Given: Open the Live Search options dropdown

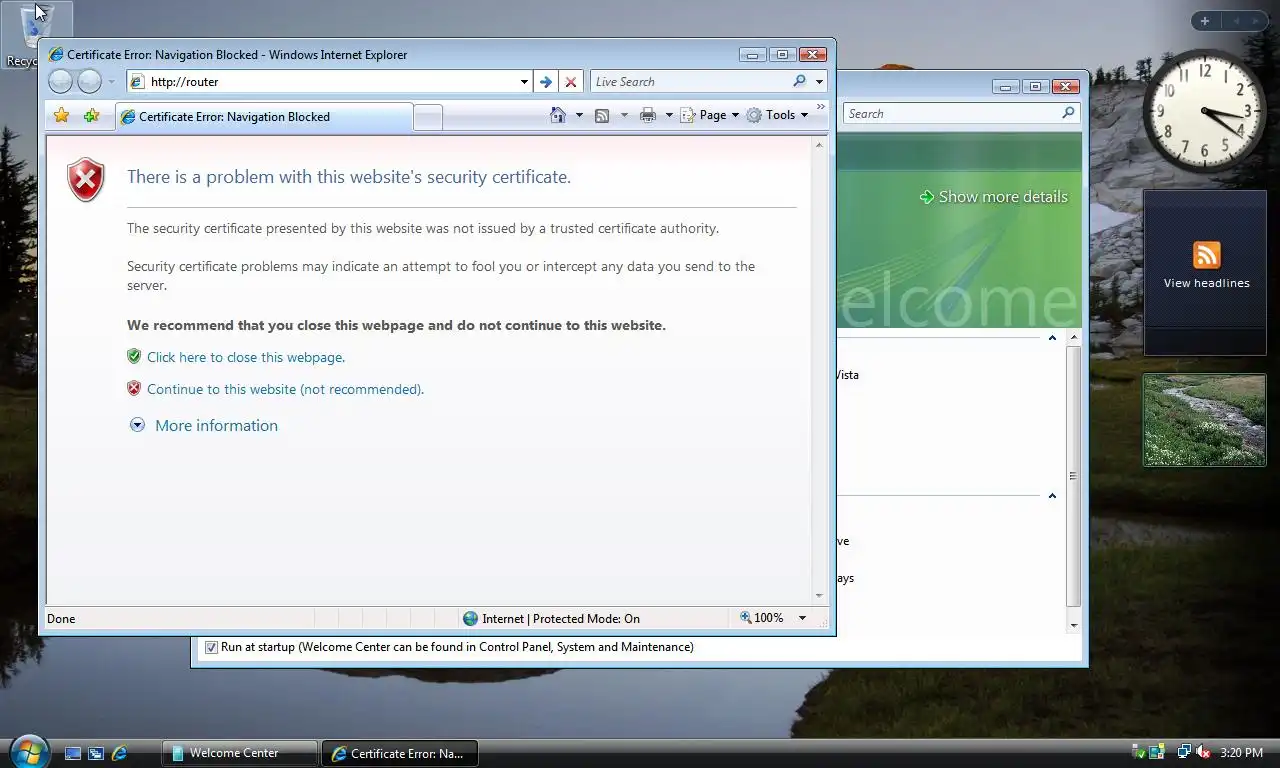Looking at the screenshot, I should point(819,82).
